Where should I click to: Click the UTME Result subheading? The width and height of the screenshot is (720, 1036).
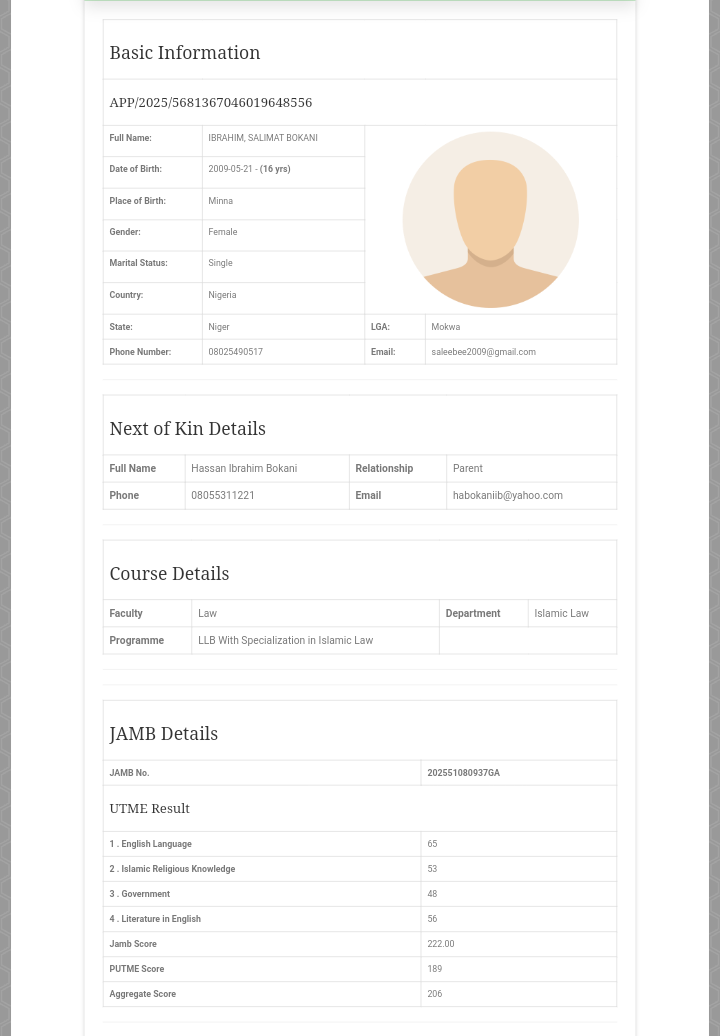149,808
